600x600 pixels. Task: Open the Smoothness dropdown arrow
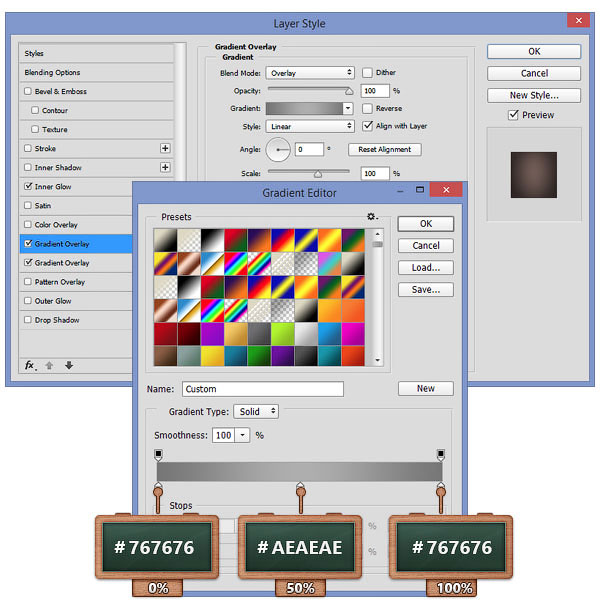point(242,435)
